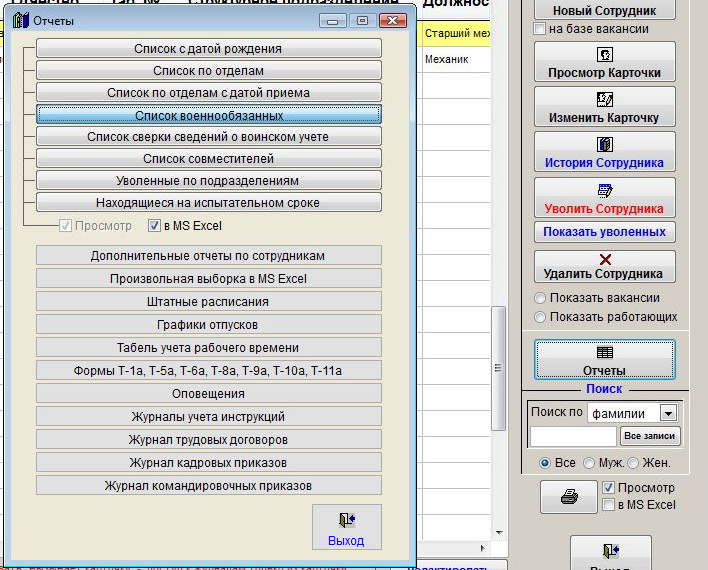
Task: Select the 'Все' gender radio button
Action: coord(545,463)
